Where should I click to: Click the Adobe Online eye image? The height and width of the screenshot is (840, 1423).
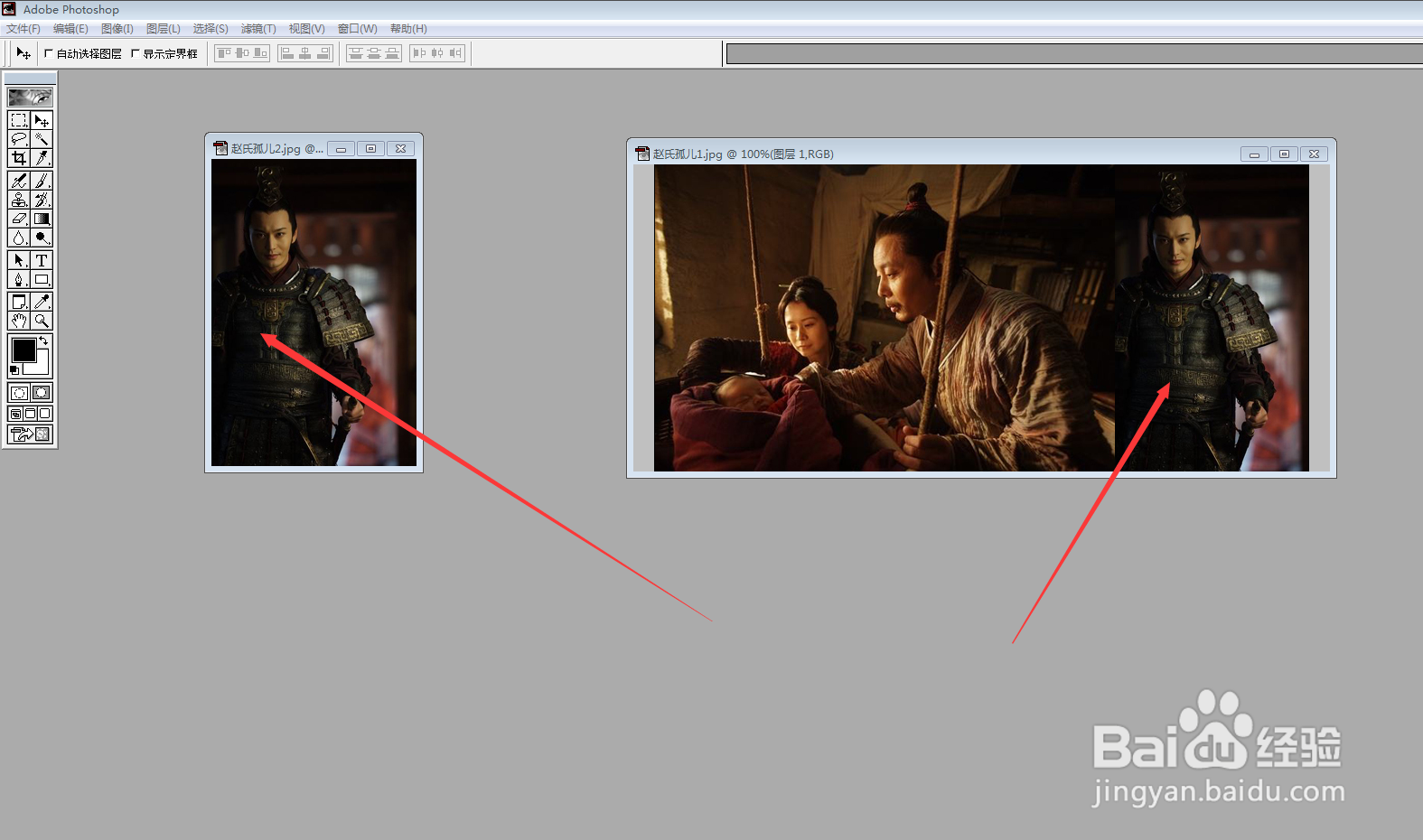(x=30, y=97)
